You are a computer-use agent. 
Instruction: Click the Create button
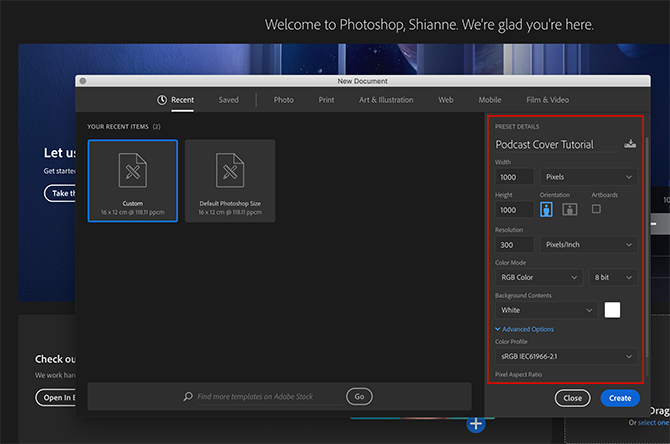click(620, 398)
